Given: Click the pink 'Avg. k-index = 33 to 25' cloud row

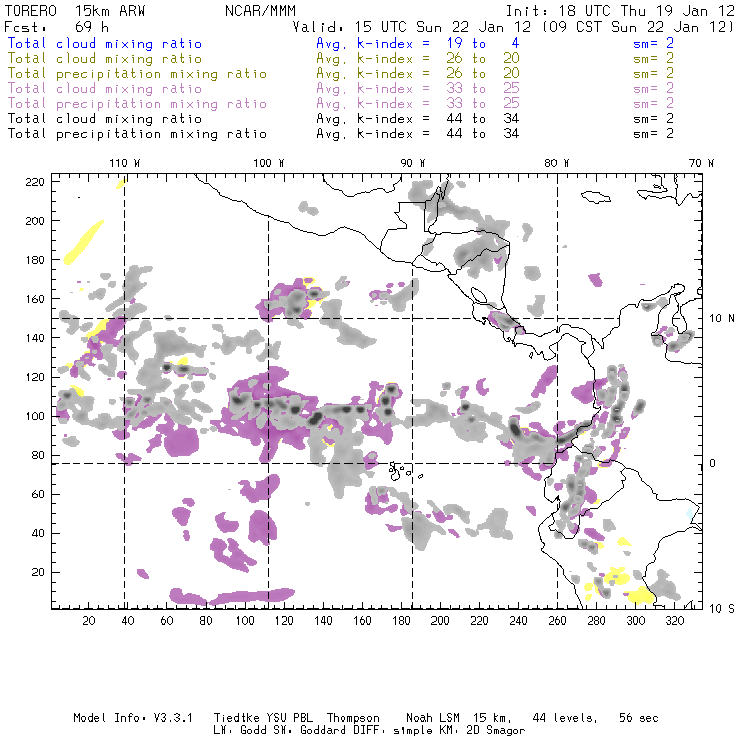Looking at the screenshot, I should coord(418,89).
